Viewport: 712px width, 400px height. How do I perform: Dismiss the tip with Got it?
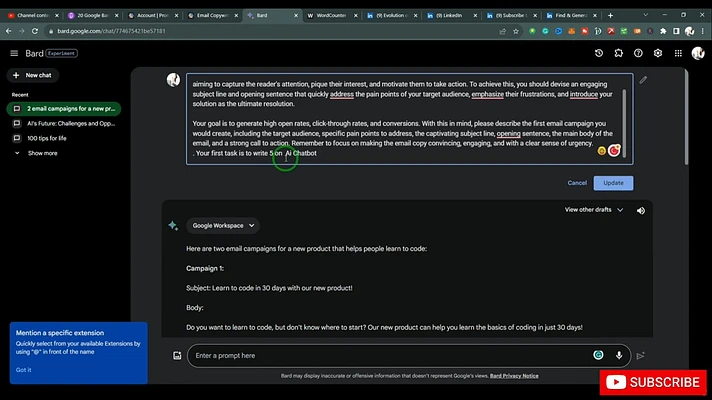[x=24, y=370]
